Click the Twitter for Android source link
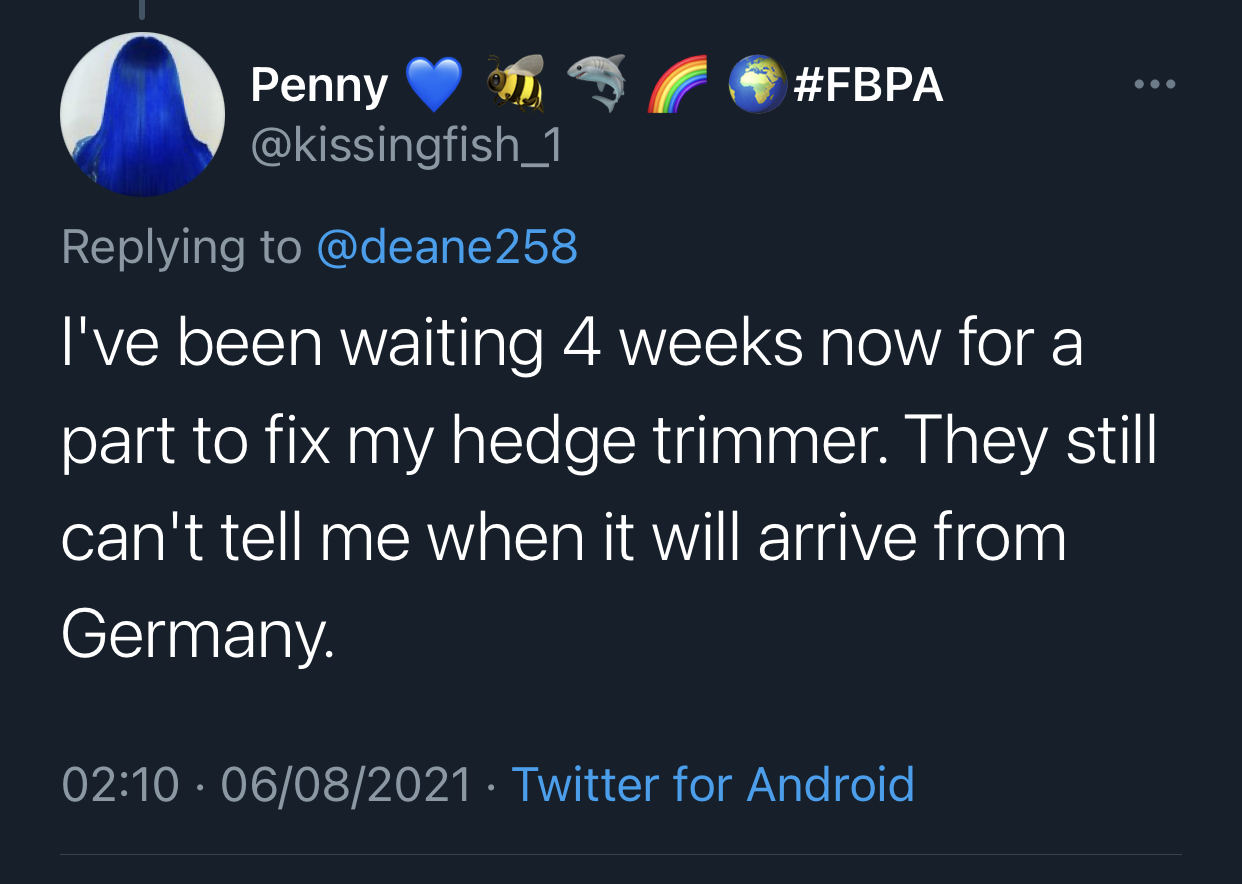1242x884 pixels. point(713,784)
